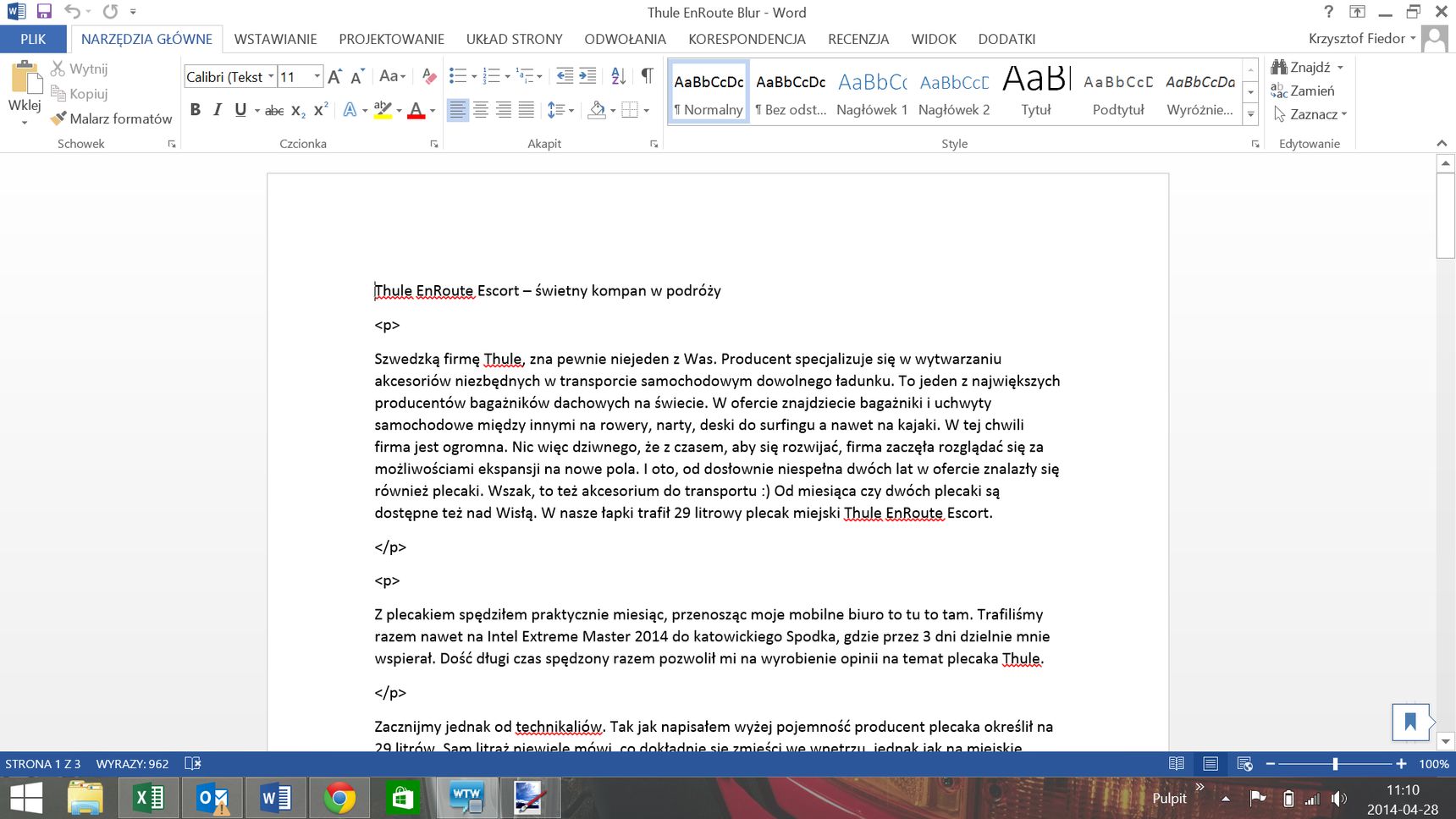Screen dimensions: 1456x819
Task: Open line spacing dropdown
Action: (560, 110)
